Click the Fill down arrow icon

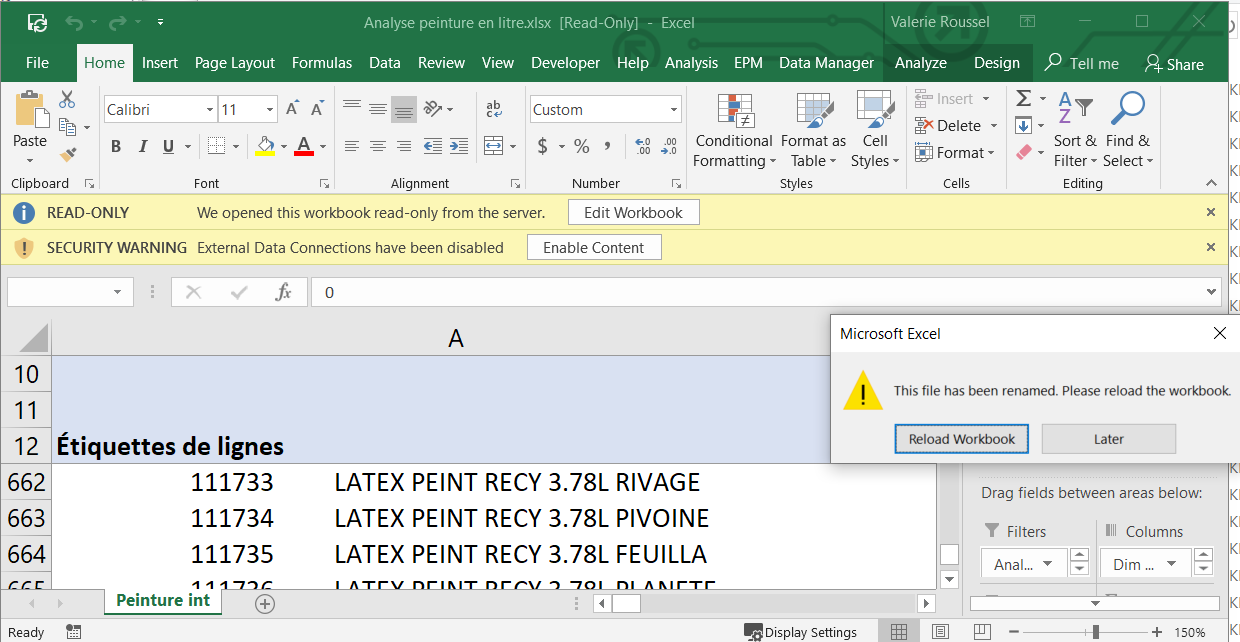tap(1024, 126)
